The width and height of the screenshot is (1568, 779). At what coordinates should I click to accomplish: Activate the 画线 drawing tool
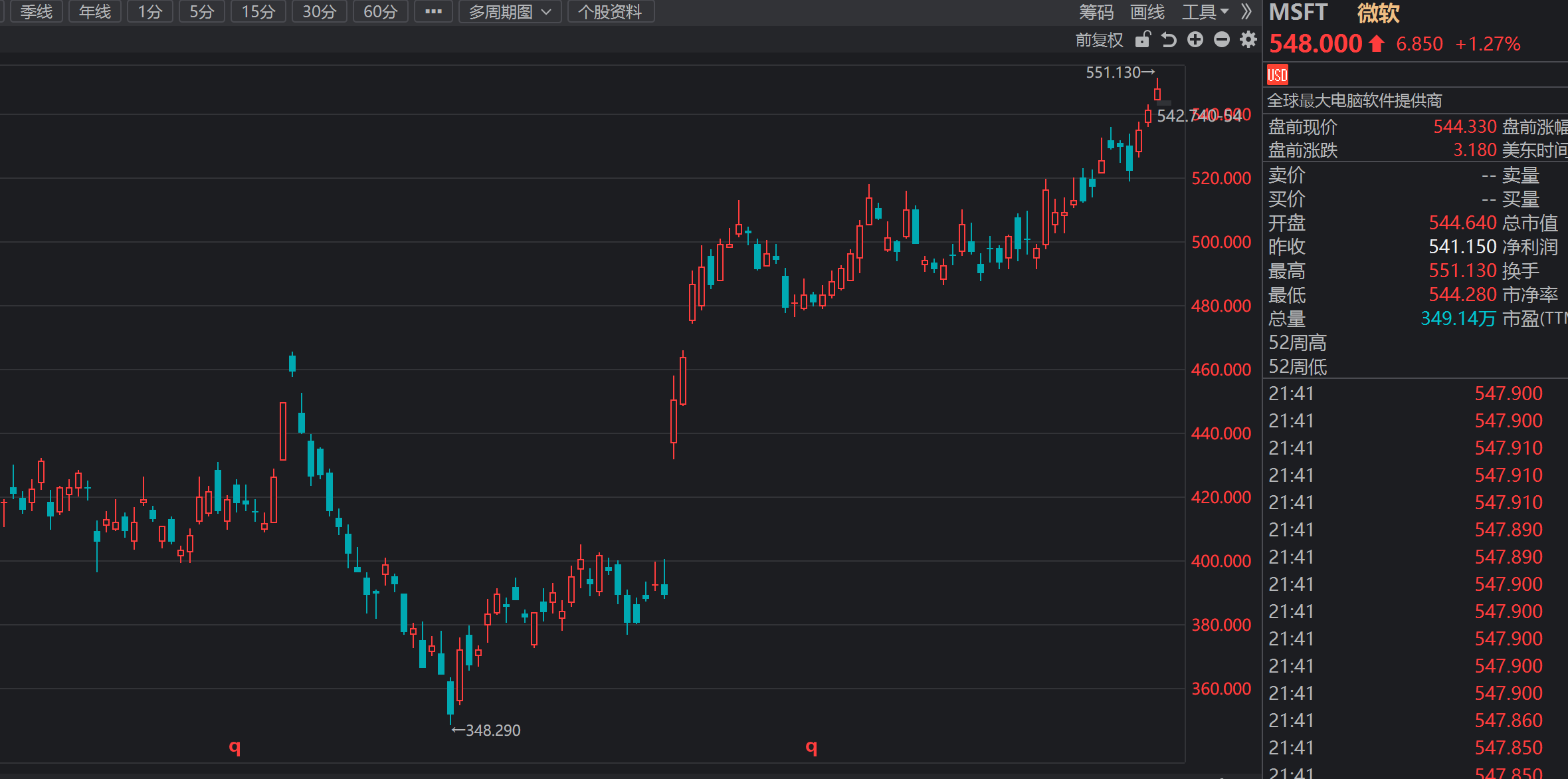[x=1147, y=12]
